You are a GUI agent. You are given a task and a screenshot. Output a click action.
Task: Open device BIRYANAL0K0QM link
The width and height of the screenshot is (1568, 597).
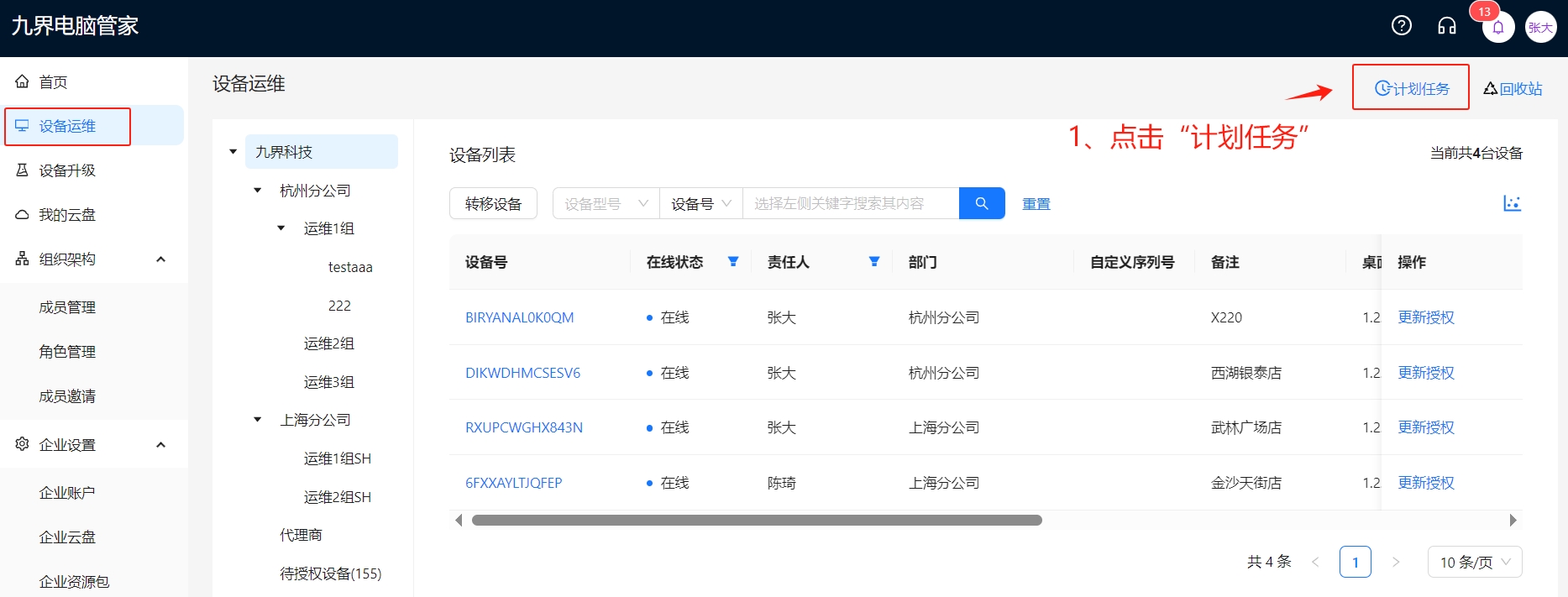click(x=520, y=317)
